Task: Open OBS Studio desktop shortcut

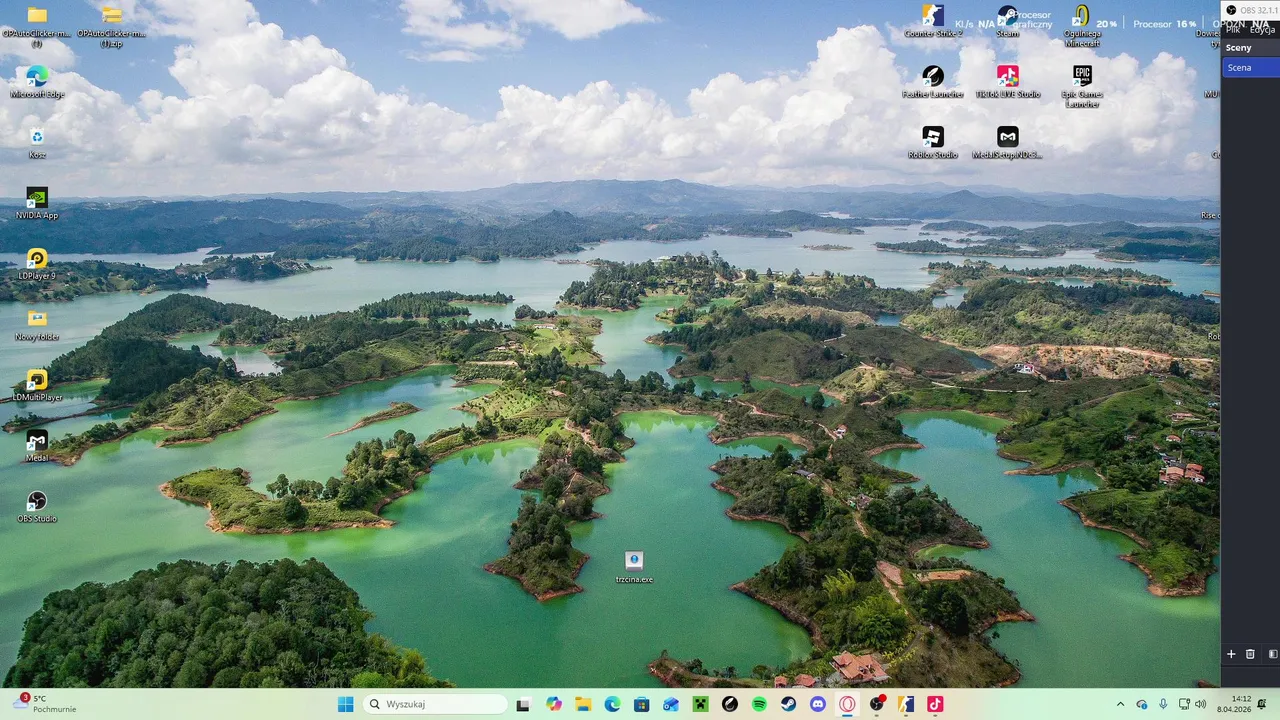Action: tap(37, 506)
